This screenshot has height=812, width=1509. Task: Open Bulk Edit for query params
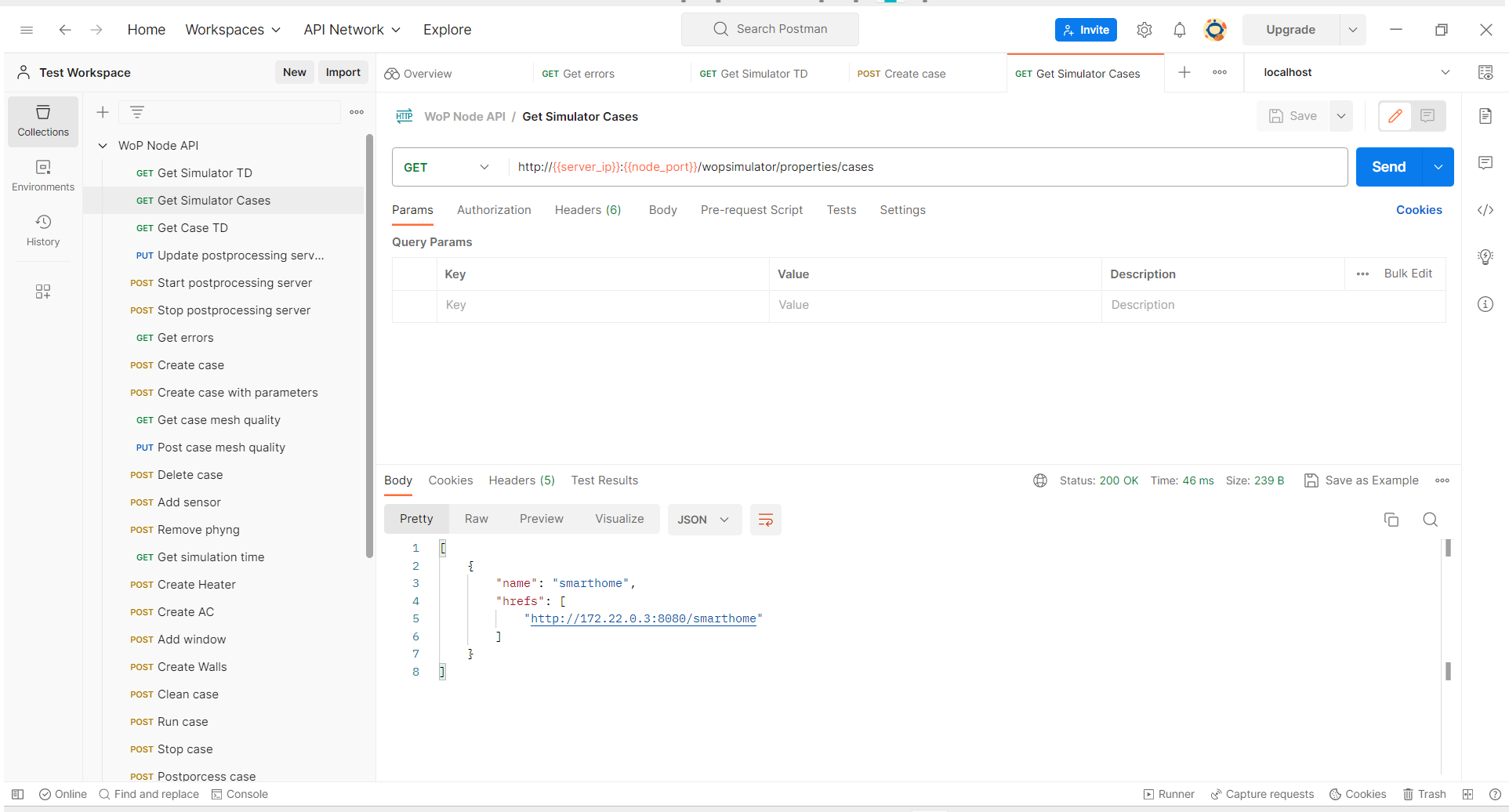click(x=1408, y=274)
